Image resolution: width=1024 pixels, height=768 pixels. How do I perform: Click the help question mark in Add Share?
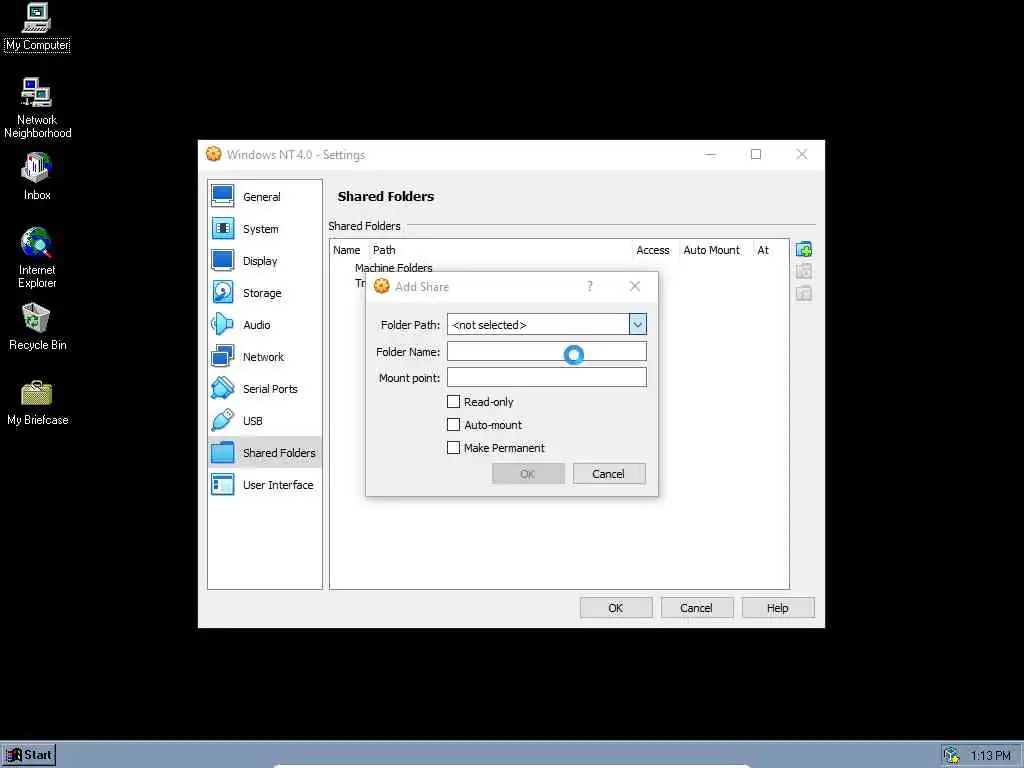click(x=590, y=286)
